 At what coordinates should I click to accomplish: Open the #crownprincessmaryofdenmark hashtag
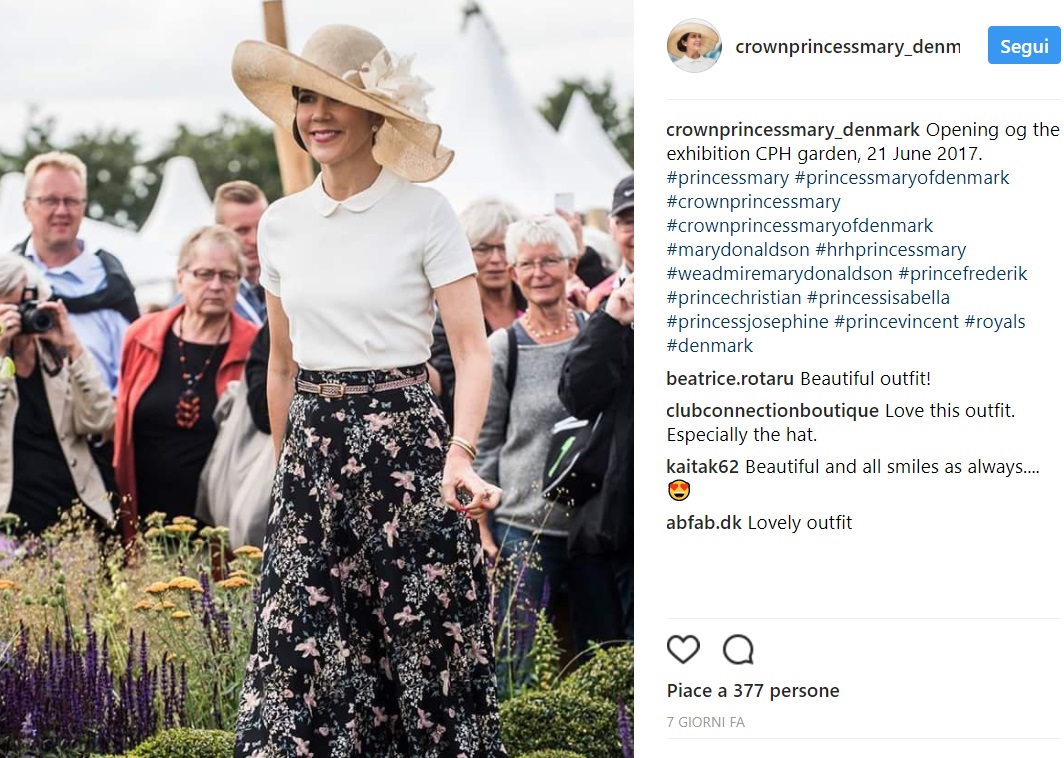coord(799,226)
